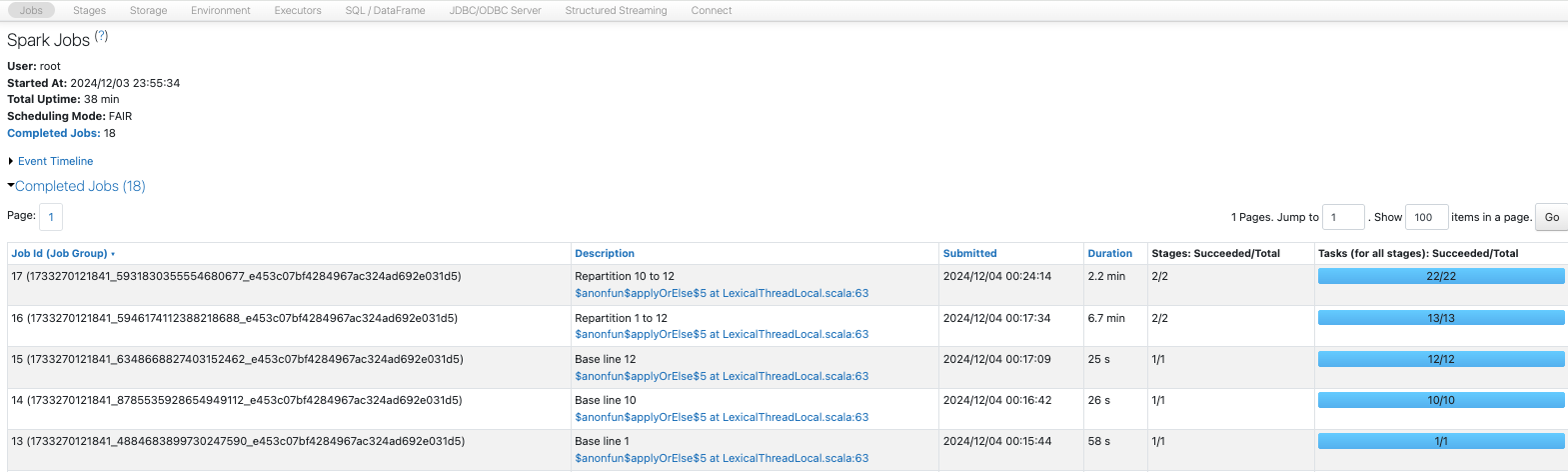Click the Base line 12 description
Viewport: 1568px width, 472px height.
(x=605, y=359)
